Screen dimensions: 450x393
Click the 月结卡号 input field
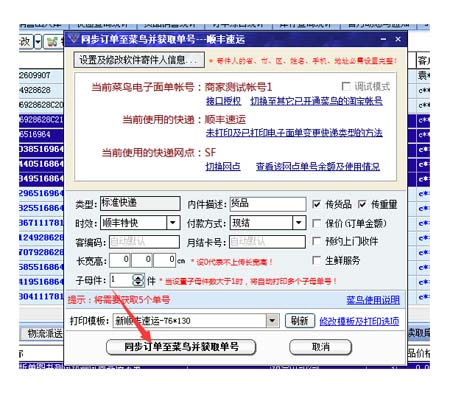267,242
